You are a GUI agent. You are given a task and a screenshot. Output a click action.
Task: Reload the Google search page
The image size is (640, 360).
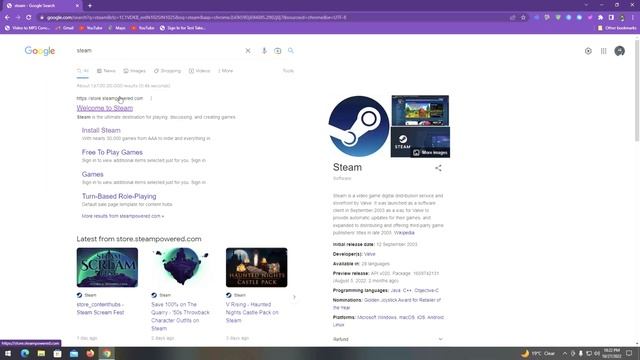coord(29,18)
